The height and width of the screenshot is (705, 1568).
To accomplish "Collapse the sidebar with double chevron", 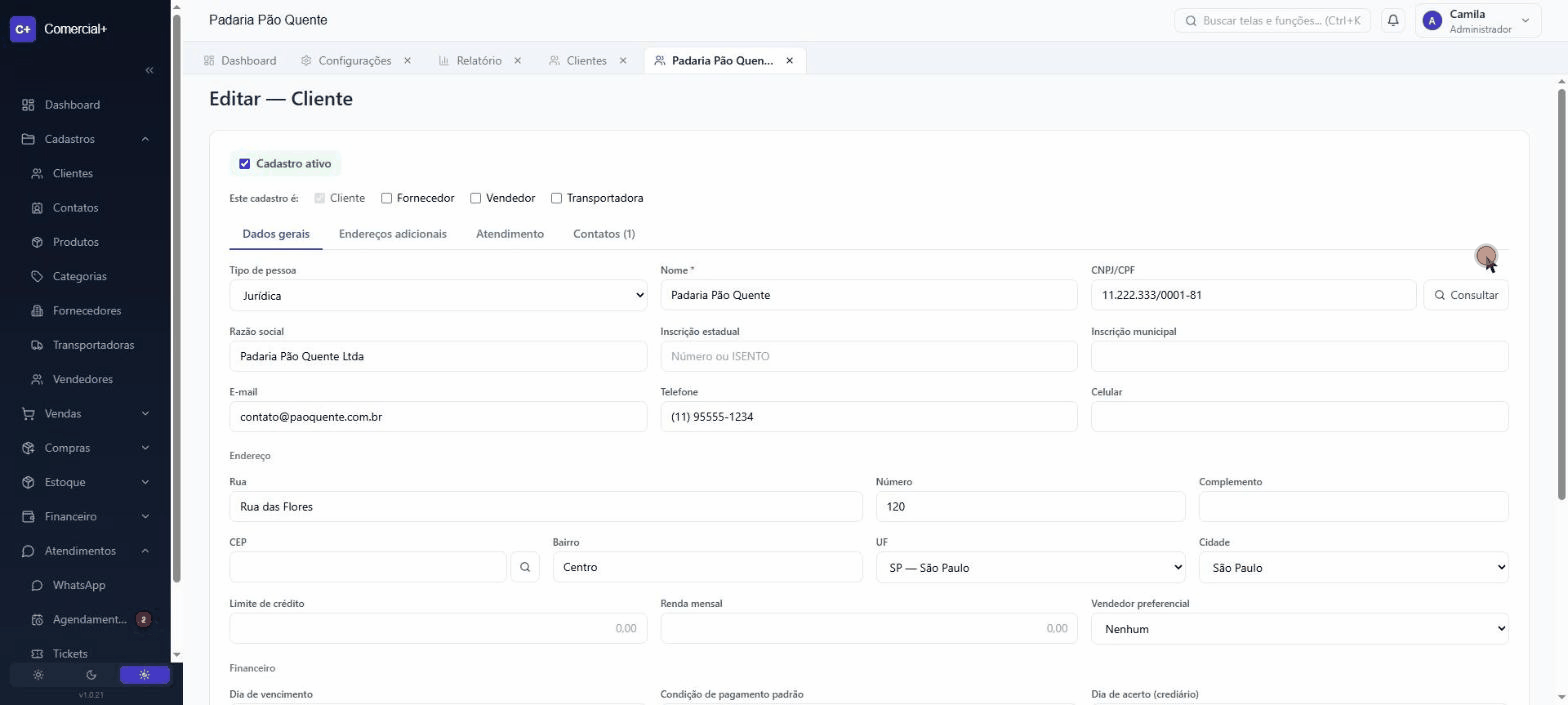I will pos(149,70).
